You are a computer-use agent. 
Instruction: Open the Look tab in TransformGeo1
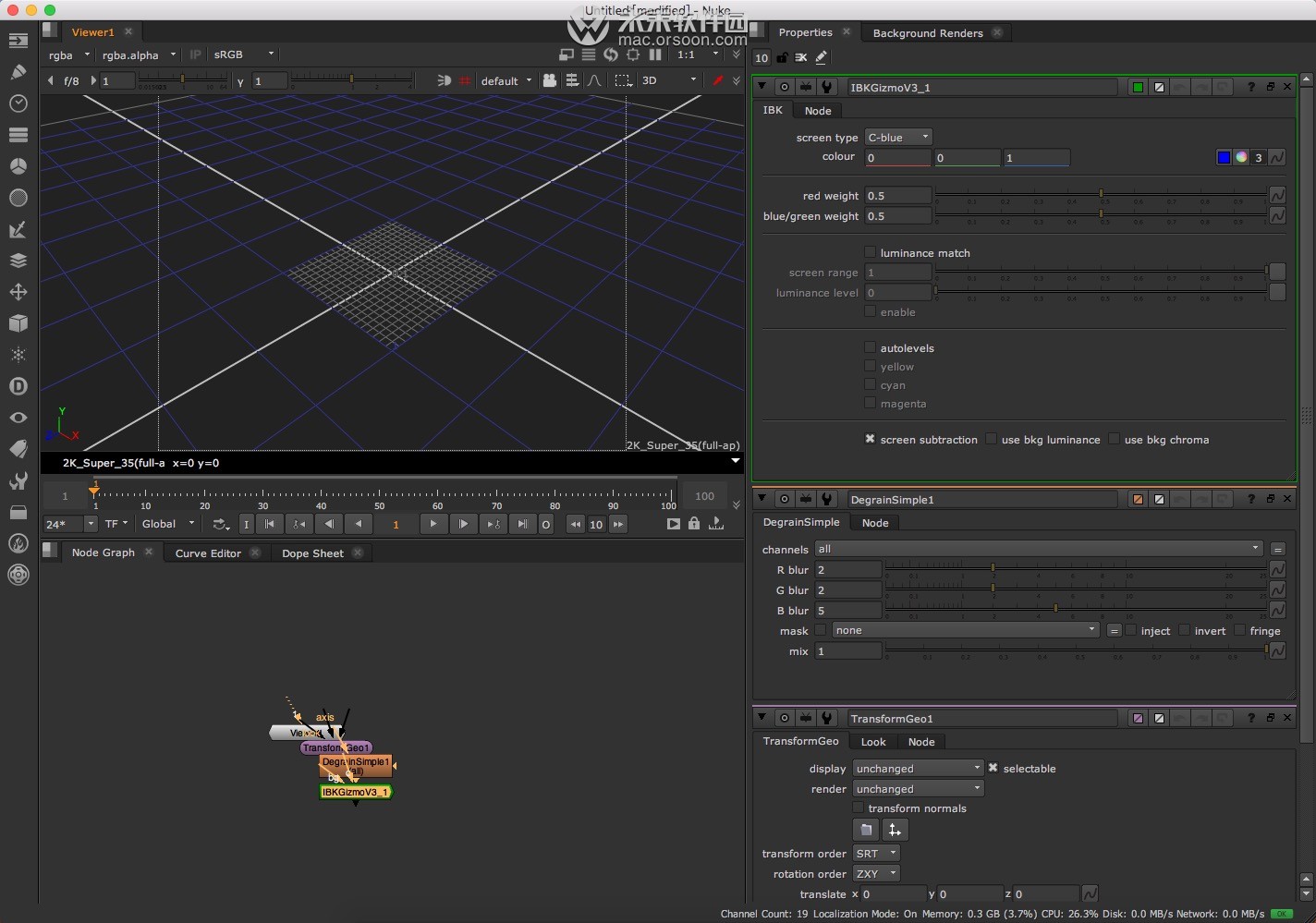point(873,741)
